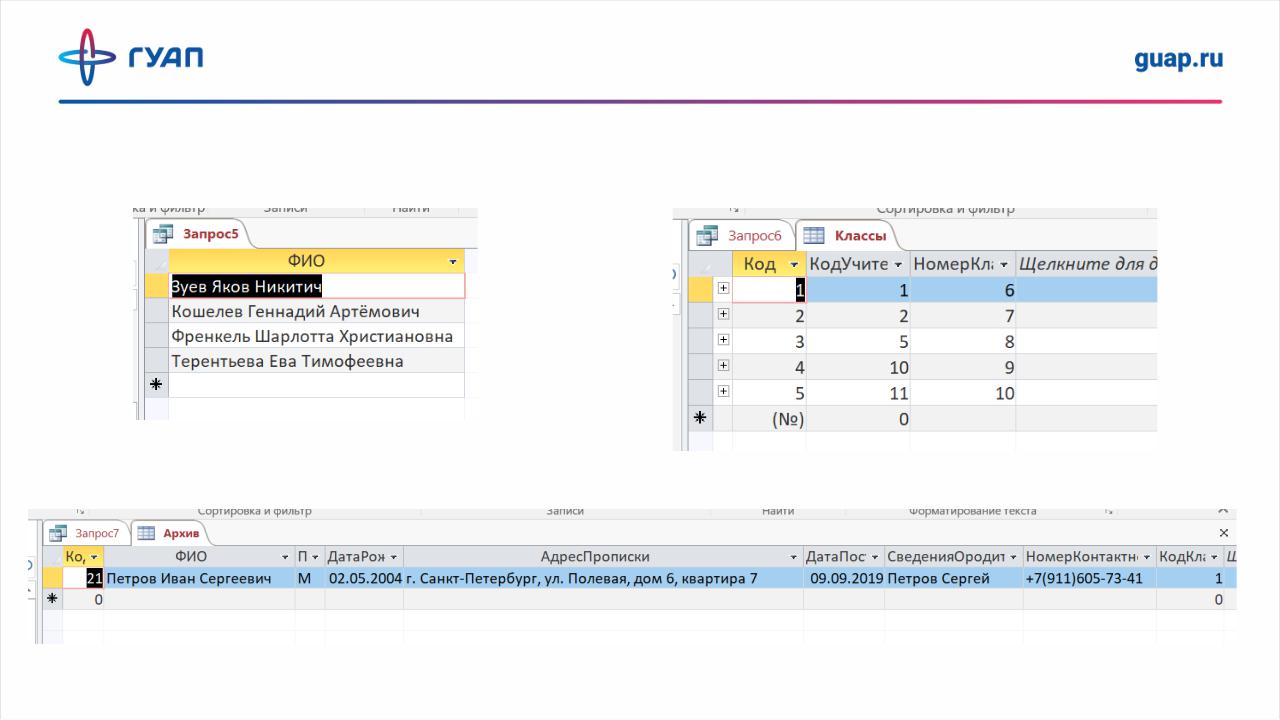Viewport: 1280px width, 720px height.
Task: Click the Запрос5 query tab icon
Action: pos(162,234)
